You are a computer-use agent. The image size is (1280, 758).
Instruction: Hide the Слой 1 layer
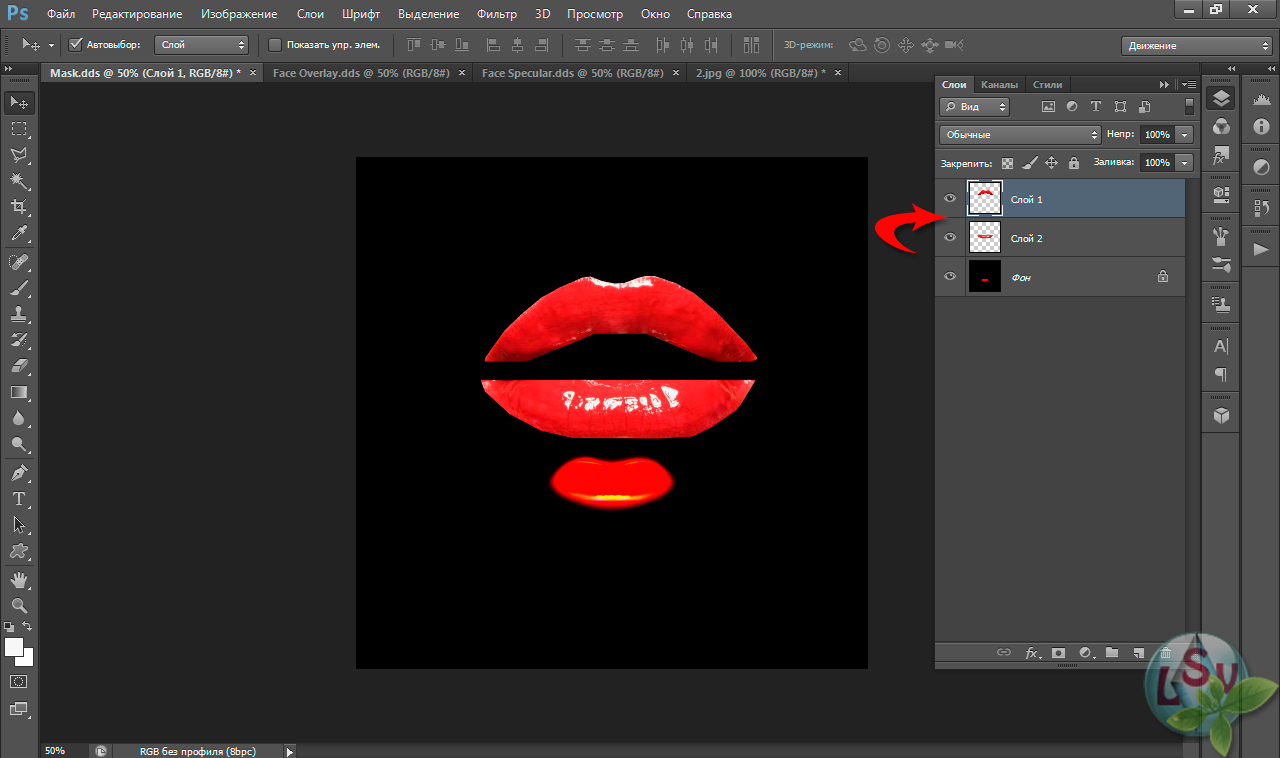950,199
